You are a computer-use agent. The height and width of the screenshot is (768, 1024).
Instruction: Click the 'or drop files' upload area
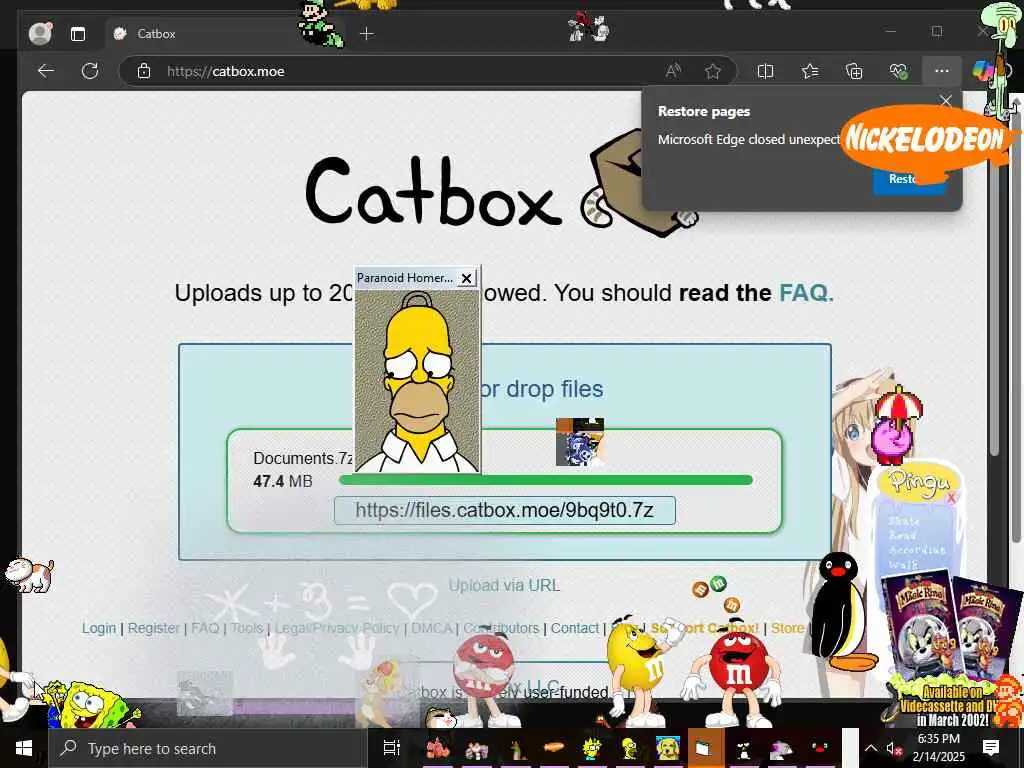541,389
